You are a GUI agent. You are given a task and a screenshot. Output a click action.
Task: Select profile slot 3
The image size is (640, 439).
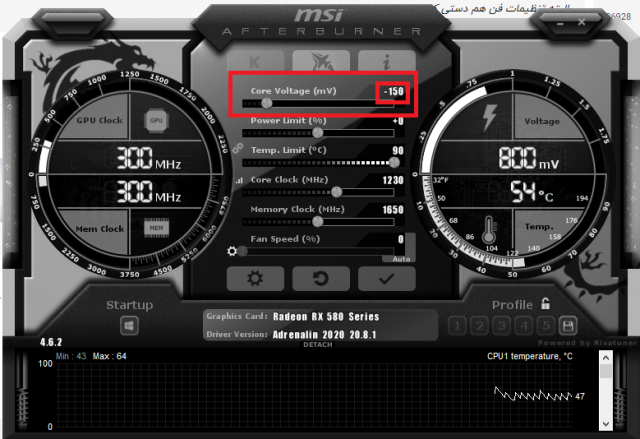coord(502,325)
